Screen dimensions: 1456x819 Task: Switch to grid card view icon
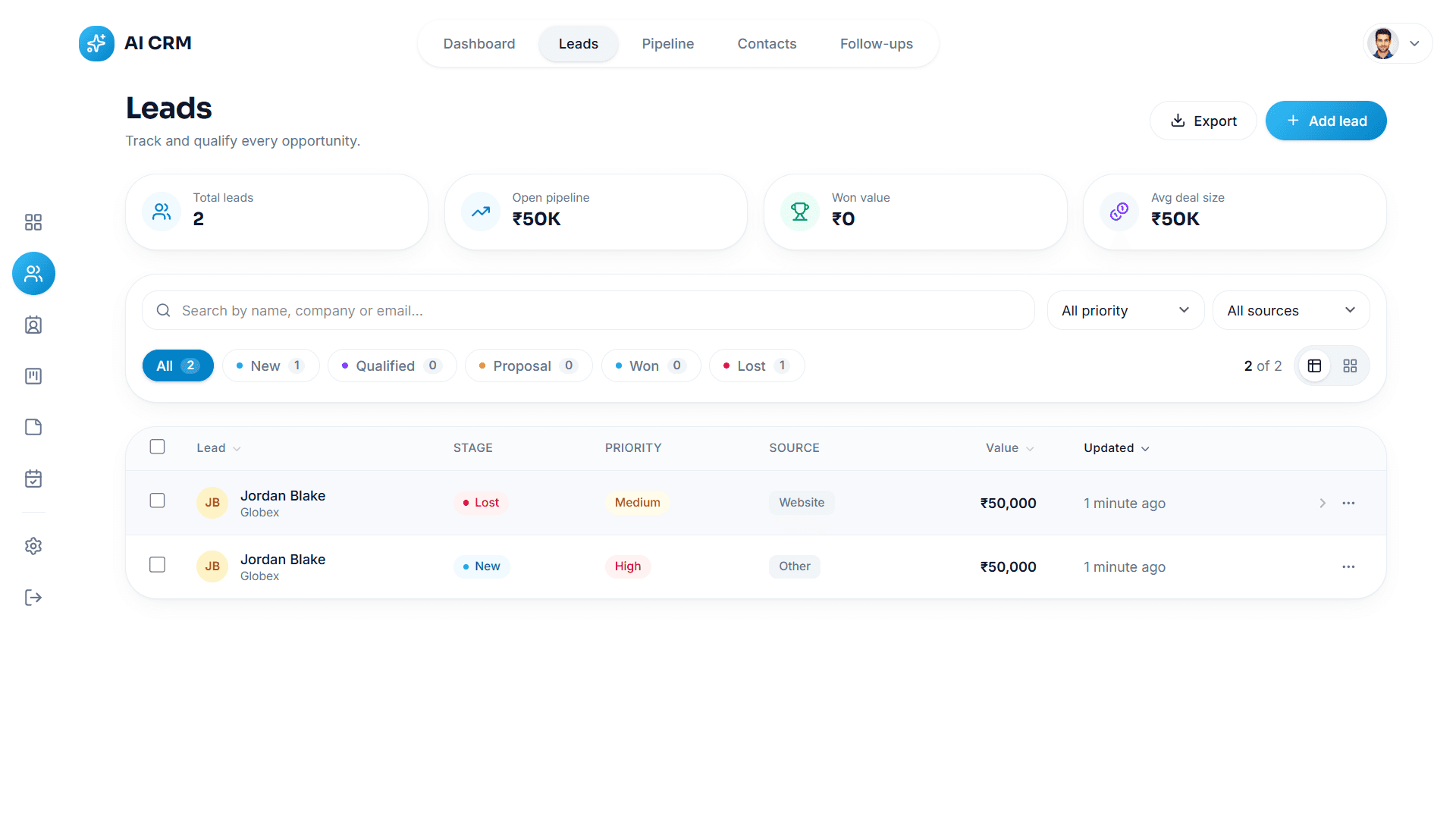[1350, 366]
